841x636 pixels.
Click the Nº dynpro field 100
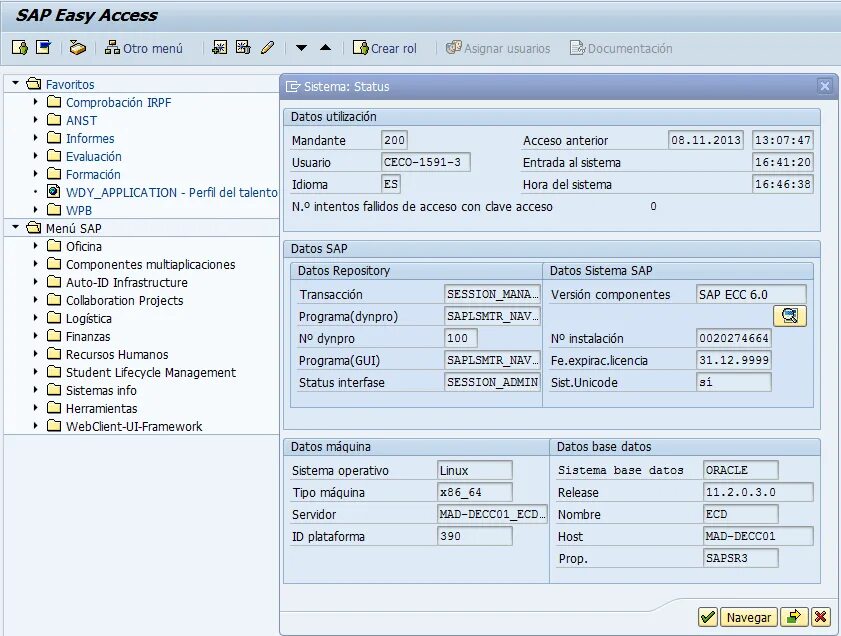[x=461, y=338]
